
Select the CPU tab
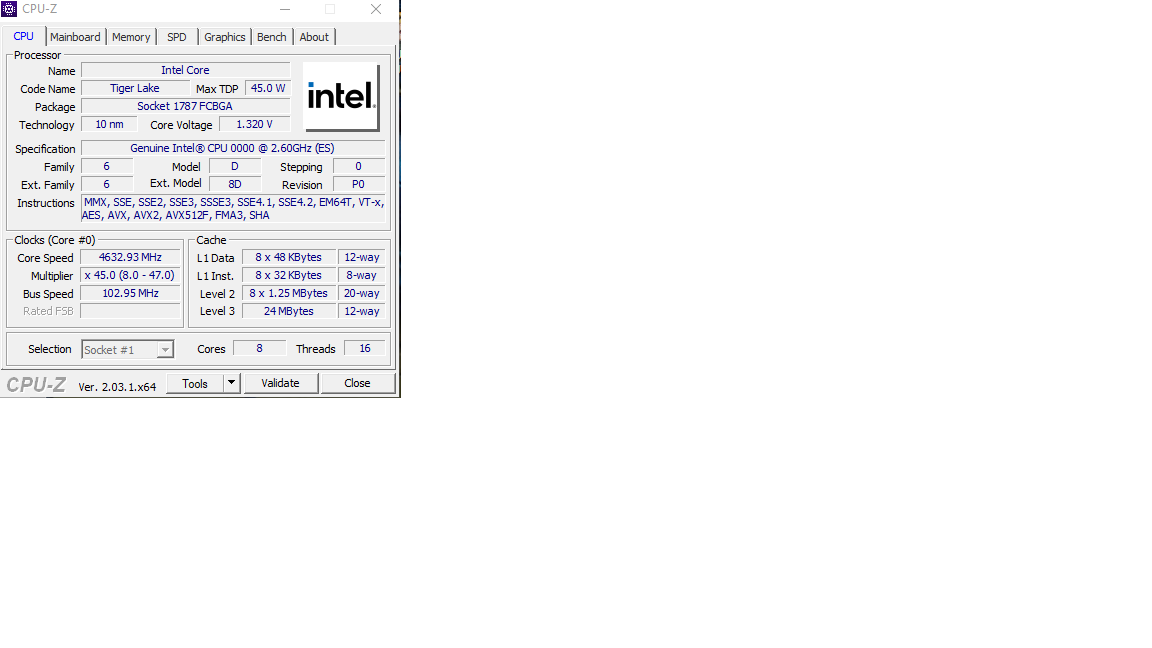(x=24, y=36)
